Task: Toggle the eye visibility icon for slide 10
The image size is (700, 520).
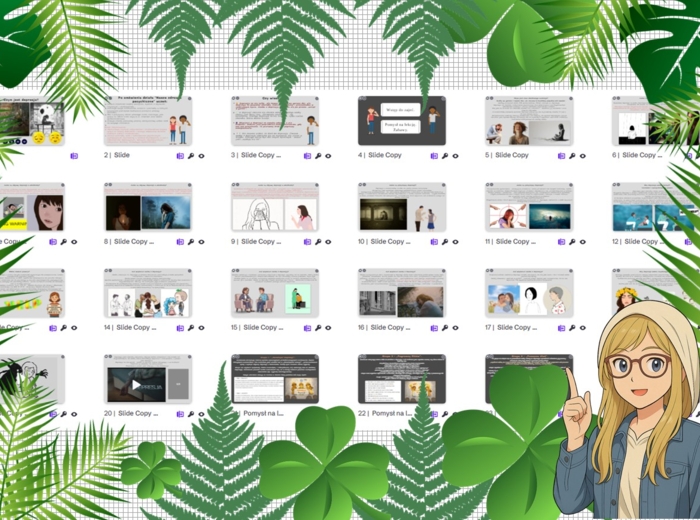Action: tap(455, 242)
